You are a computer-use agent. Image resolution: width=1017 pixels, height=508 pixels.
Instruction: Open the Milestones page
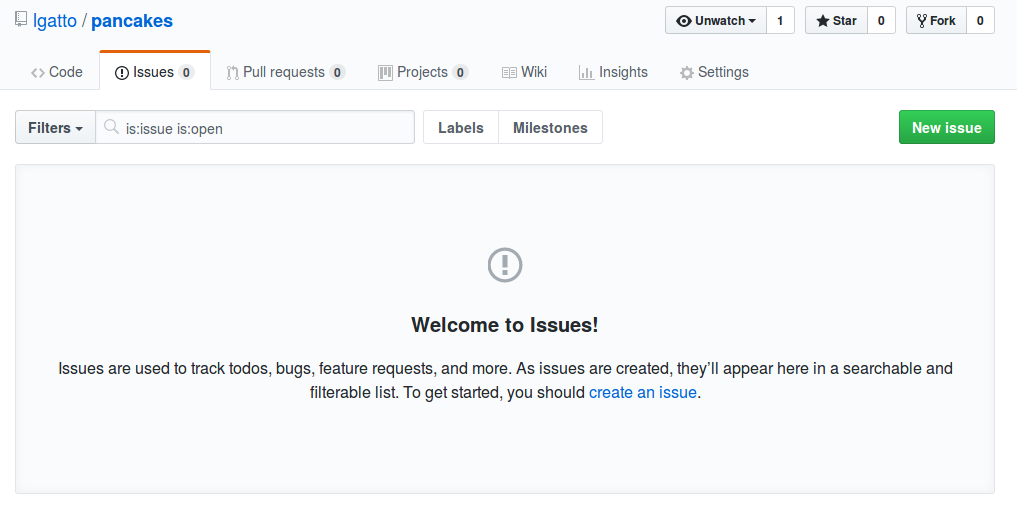(550, 128)
